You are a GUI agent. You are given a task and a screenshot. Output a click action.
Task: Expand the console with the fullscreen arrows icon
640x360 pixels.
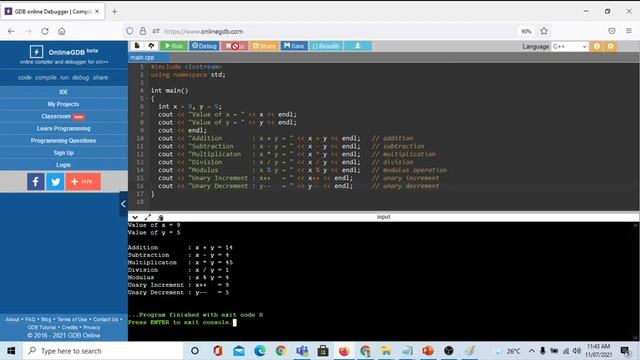147,218
